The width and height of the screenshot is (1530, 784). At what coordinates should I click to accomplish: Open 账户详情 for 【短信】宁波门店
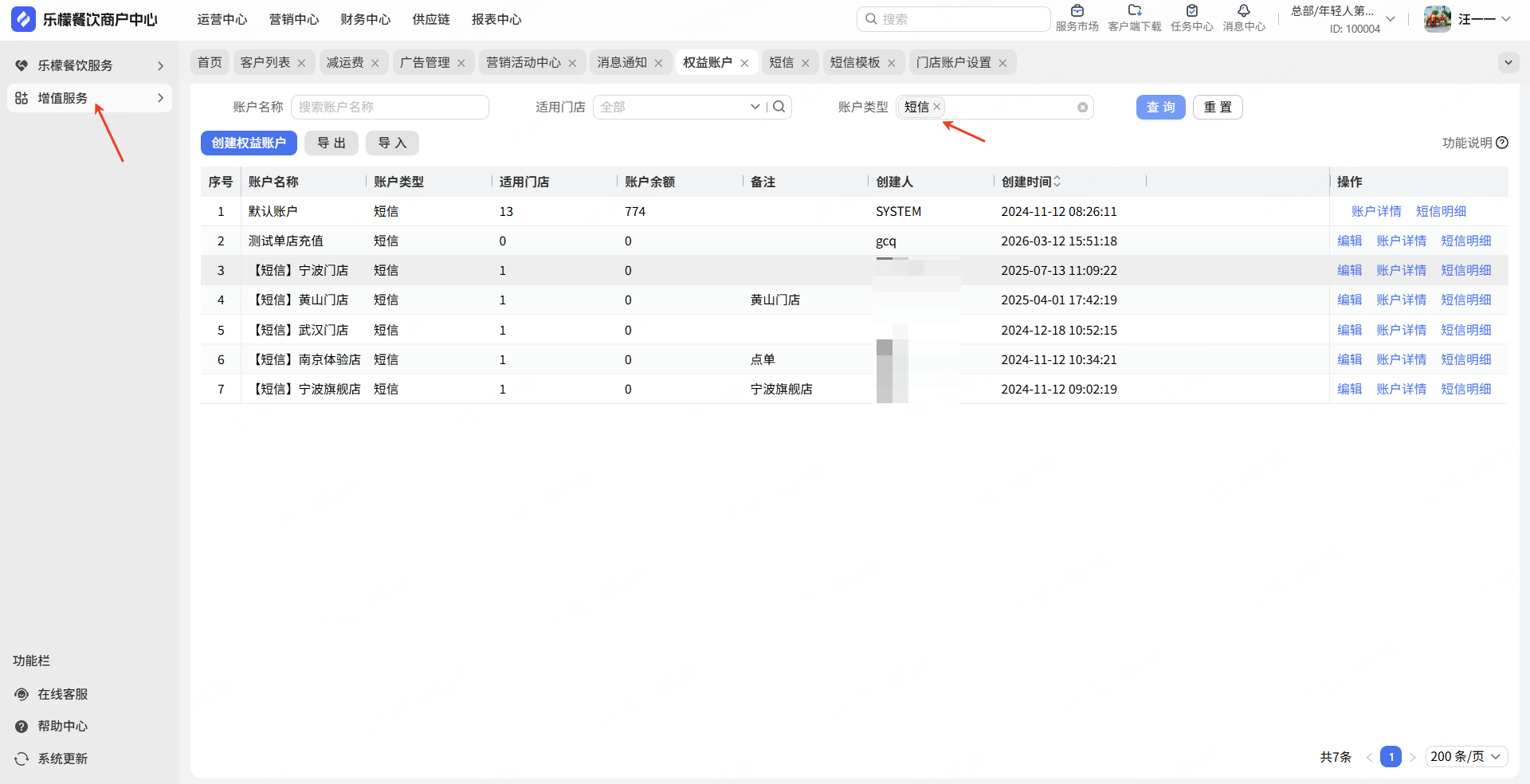tap(1401, 270)
